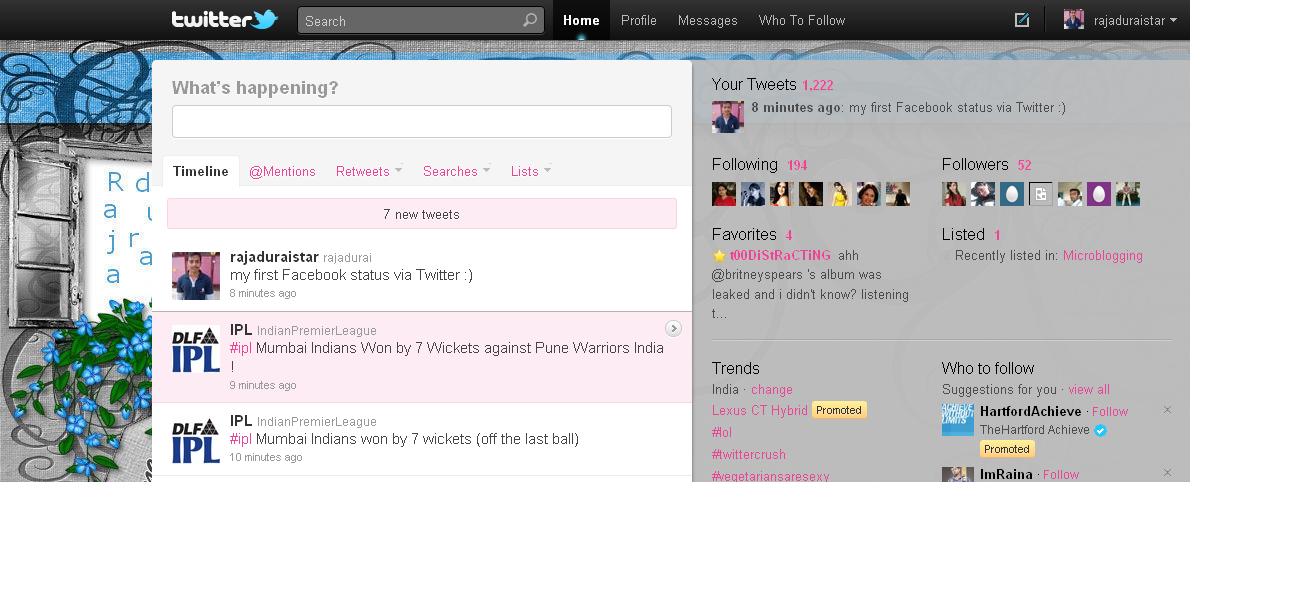This screenshot has height=613, width=1298.
Task: Click the star icon by t00DiStRaCTiNG favorite
Action: coord(719,256)
